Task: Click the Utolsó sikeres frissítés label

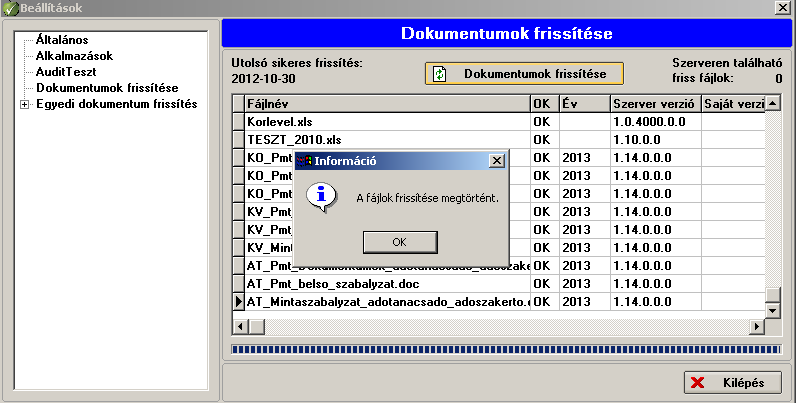Action: 297,63
